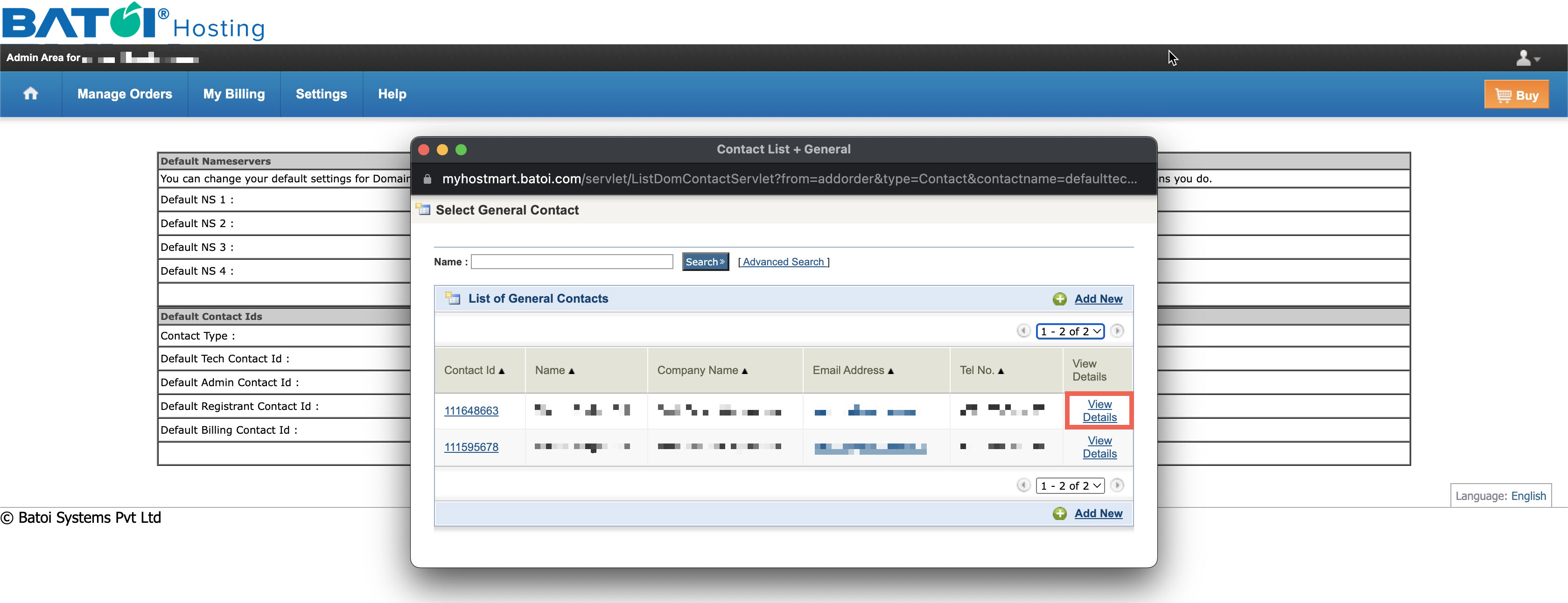Click the previous page navigation arrow

[1022, 331]
